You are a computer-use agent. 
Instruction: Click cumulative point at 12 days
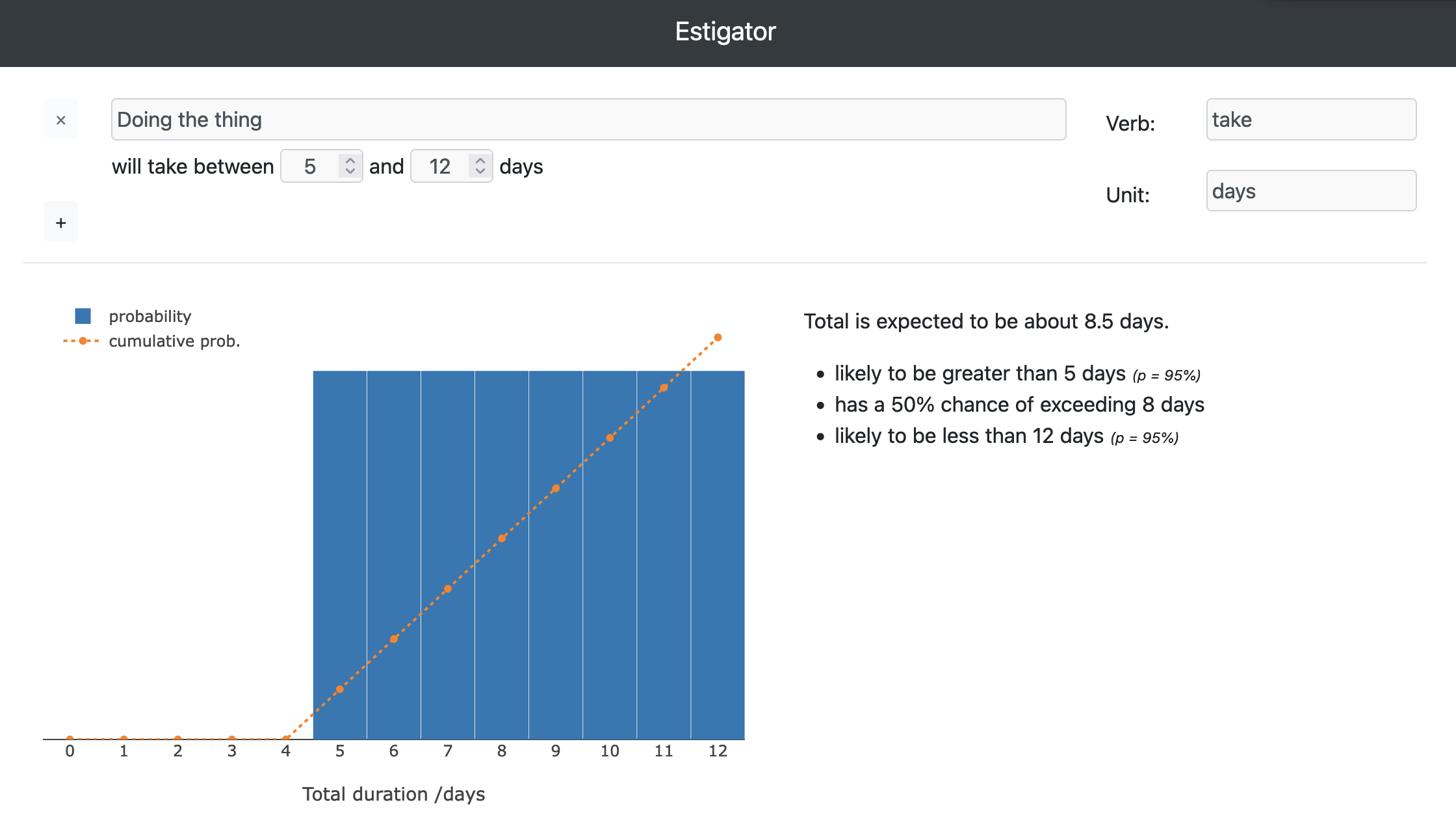tap(718, 338)
